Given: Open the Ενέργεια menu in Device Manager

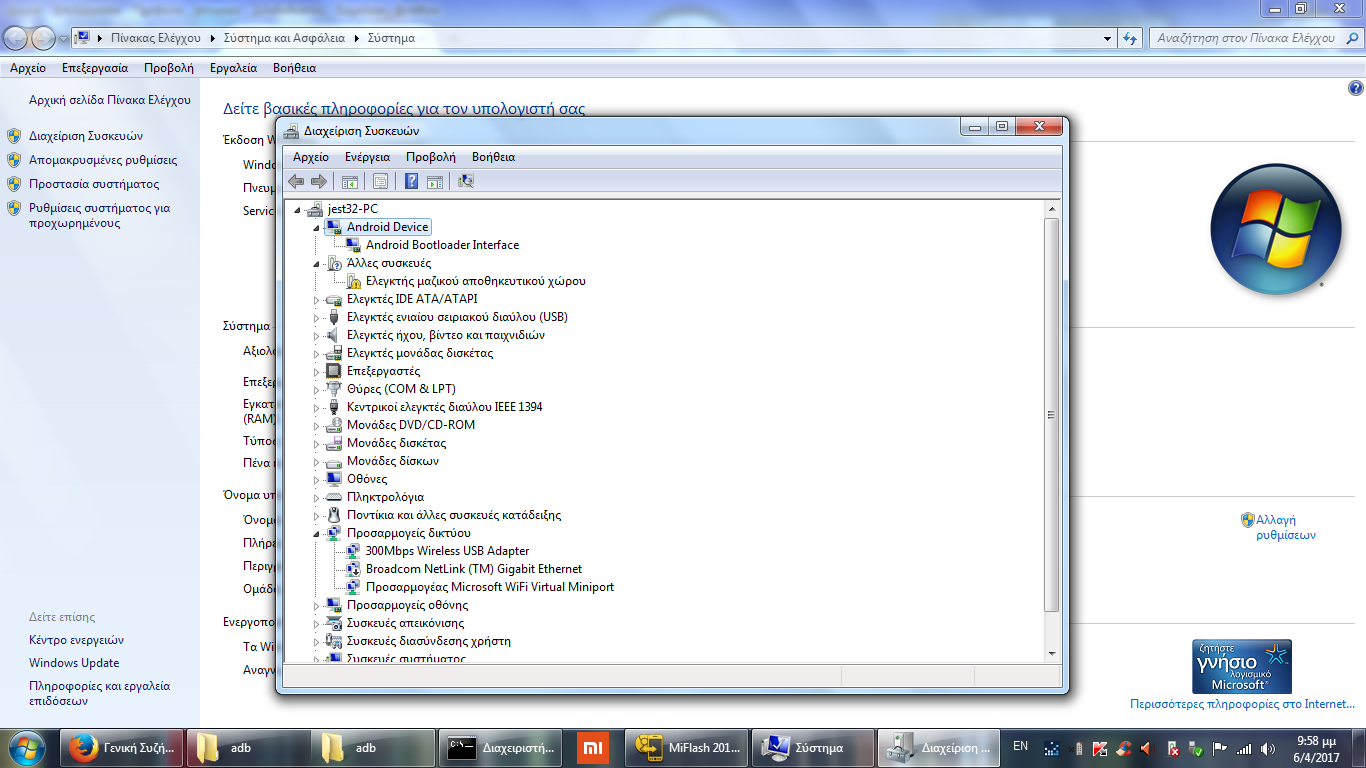Looking at the screenshot, I should click(367, 157).
